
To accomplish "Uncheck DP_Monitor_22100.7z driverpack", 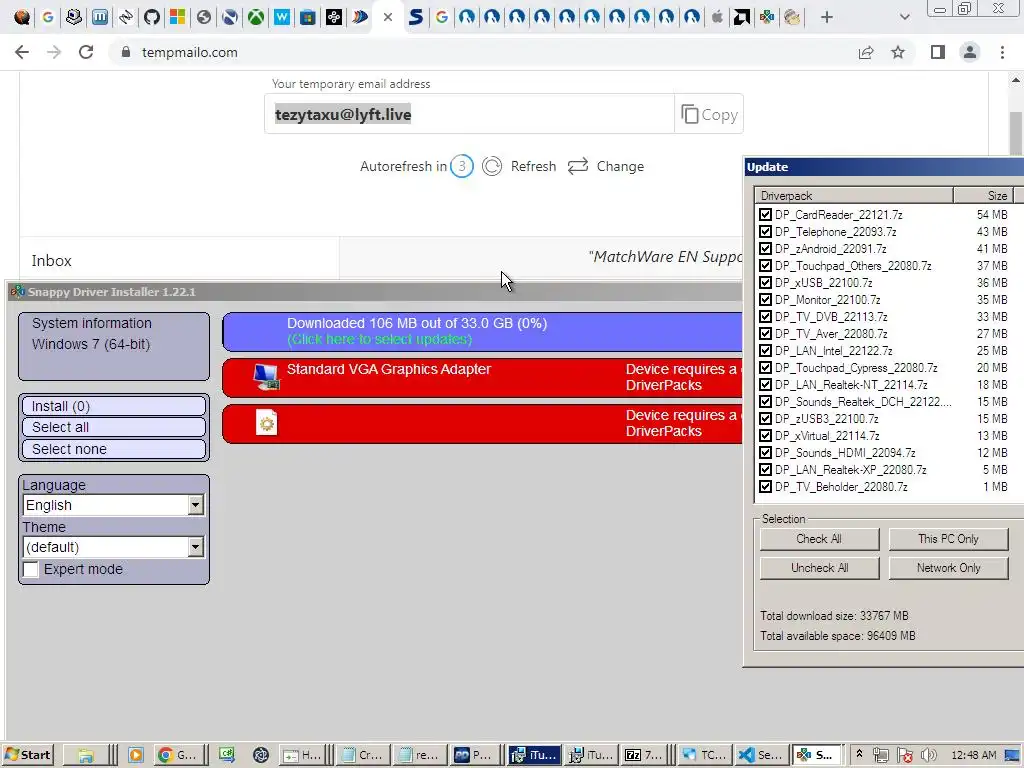I will pyautogui.click(x=765, y=300).
